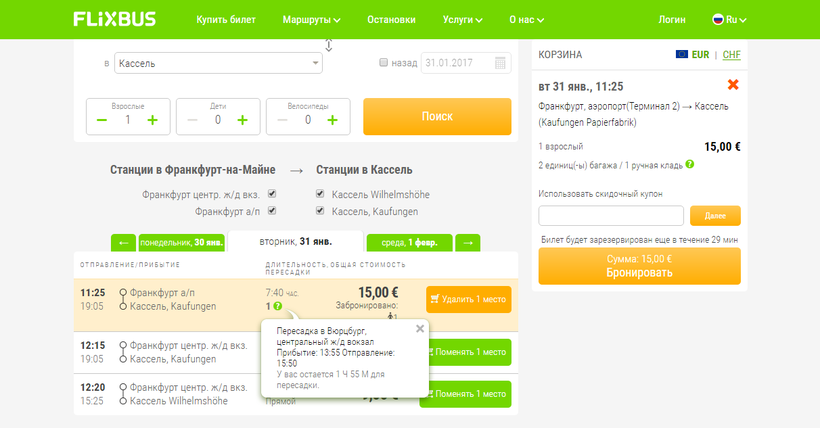Image resolution: width=820 pixels, height=428 pixels.
Task: Uncheck Кассель Wilhelmshöhe station
Action: point(320,194)
